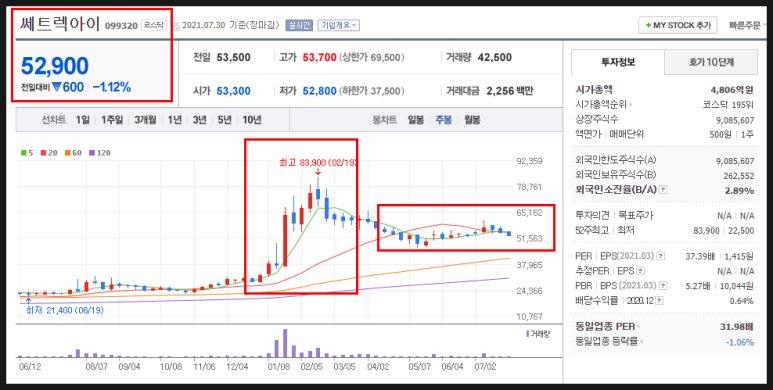
Task: Click the 거래량 42,500 value
Action: (x=494, y=58)
